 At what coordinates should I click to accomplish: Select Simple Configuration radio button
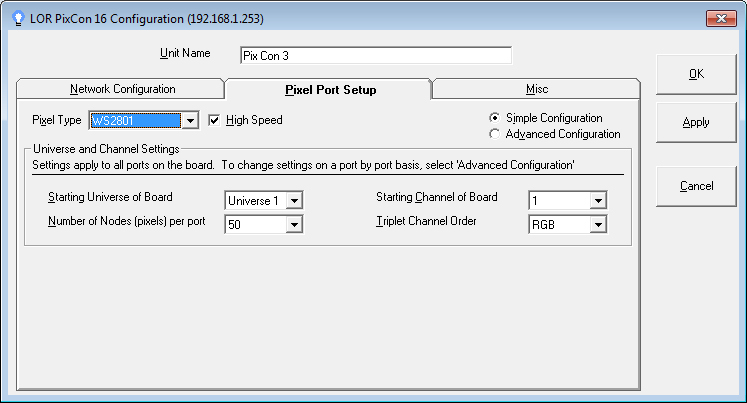coord(495,118)
